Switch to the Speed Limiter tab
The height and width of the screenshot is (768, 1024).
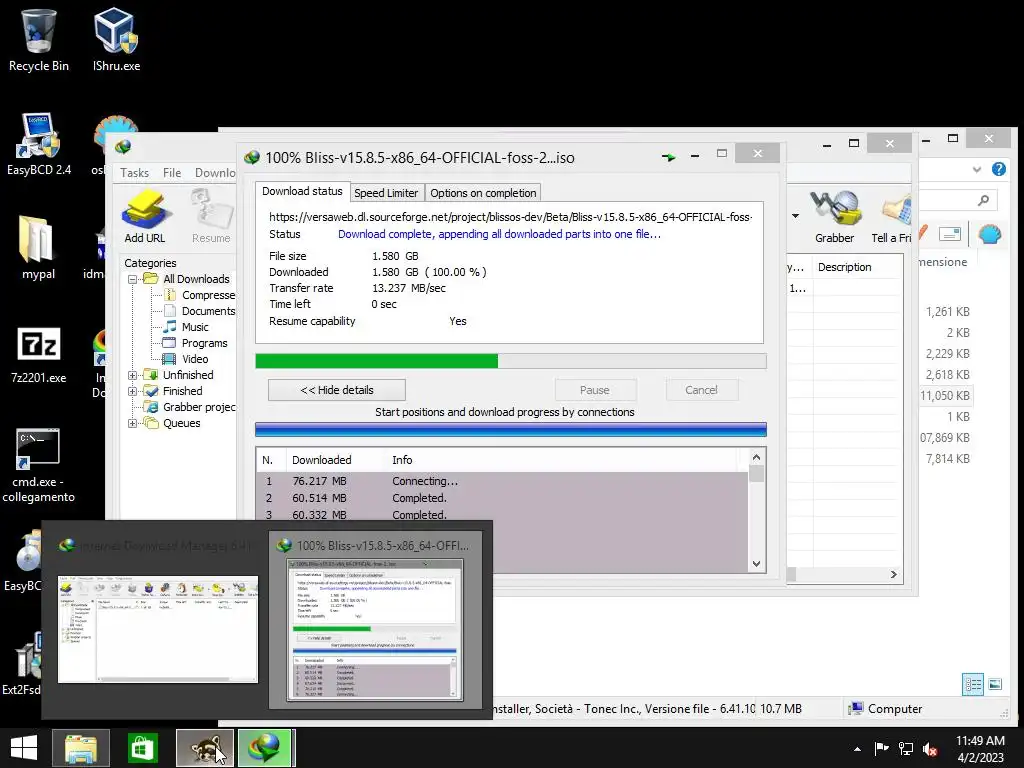(x=386, y=193)
